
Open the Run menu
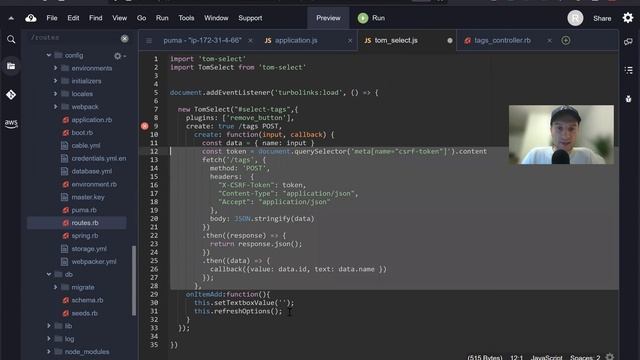[162, 18]
